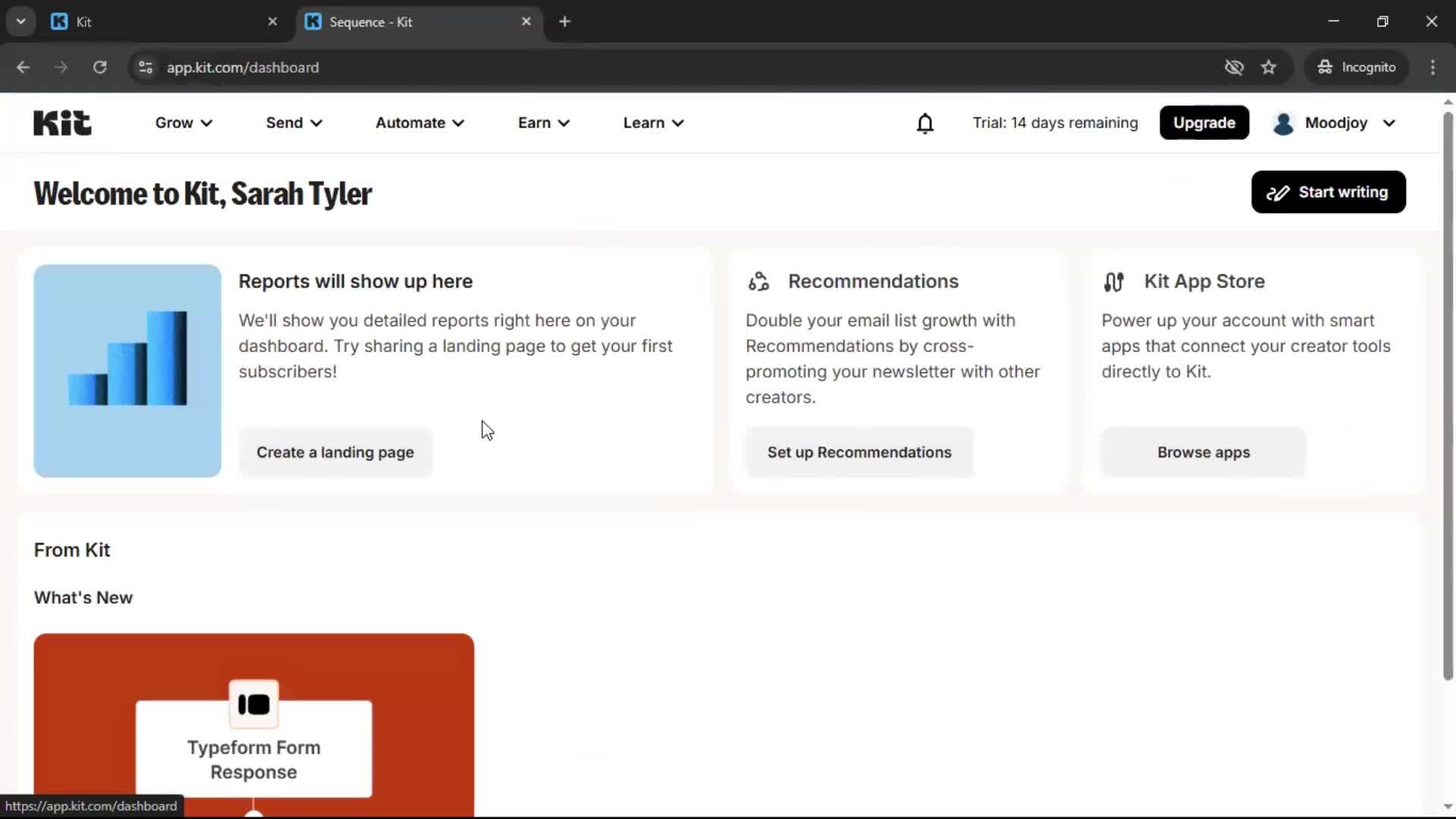Screen dimensions: 1456x819
Task: Click Create a landing page
Action: pyautogui.click(x=335, y=452)
